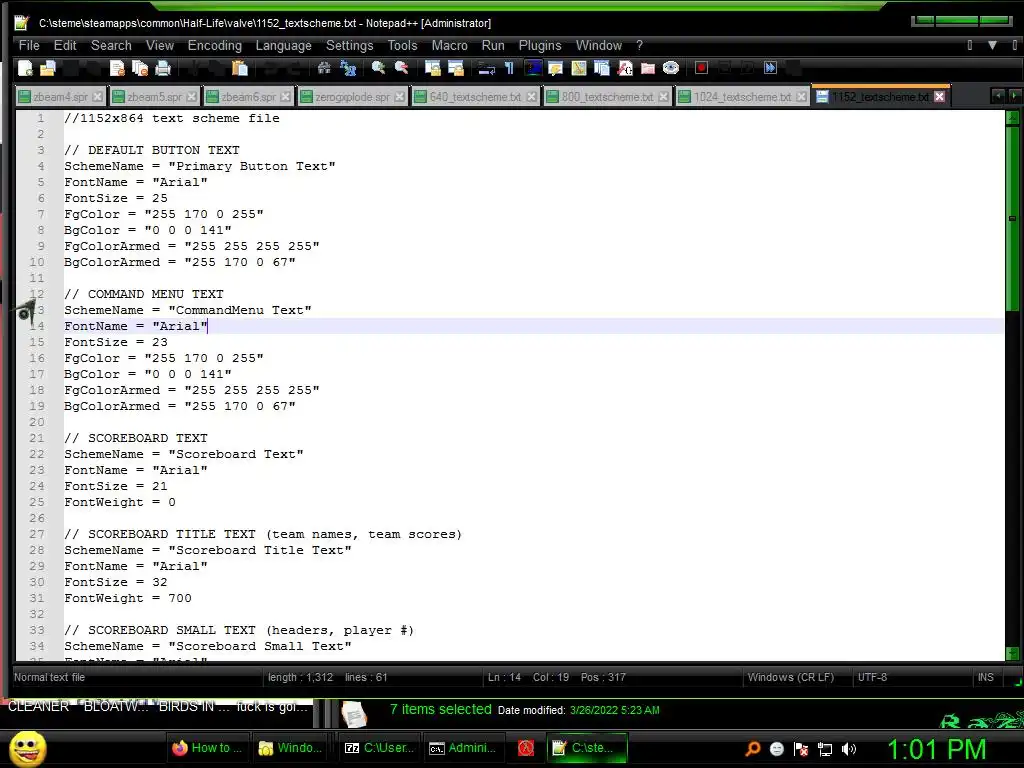1024x768 pixels.
Task: Toggle Show All Characters pilcrow icon
Action: pos(509,68)
